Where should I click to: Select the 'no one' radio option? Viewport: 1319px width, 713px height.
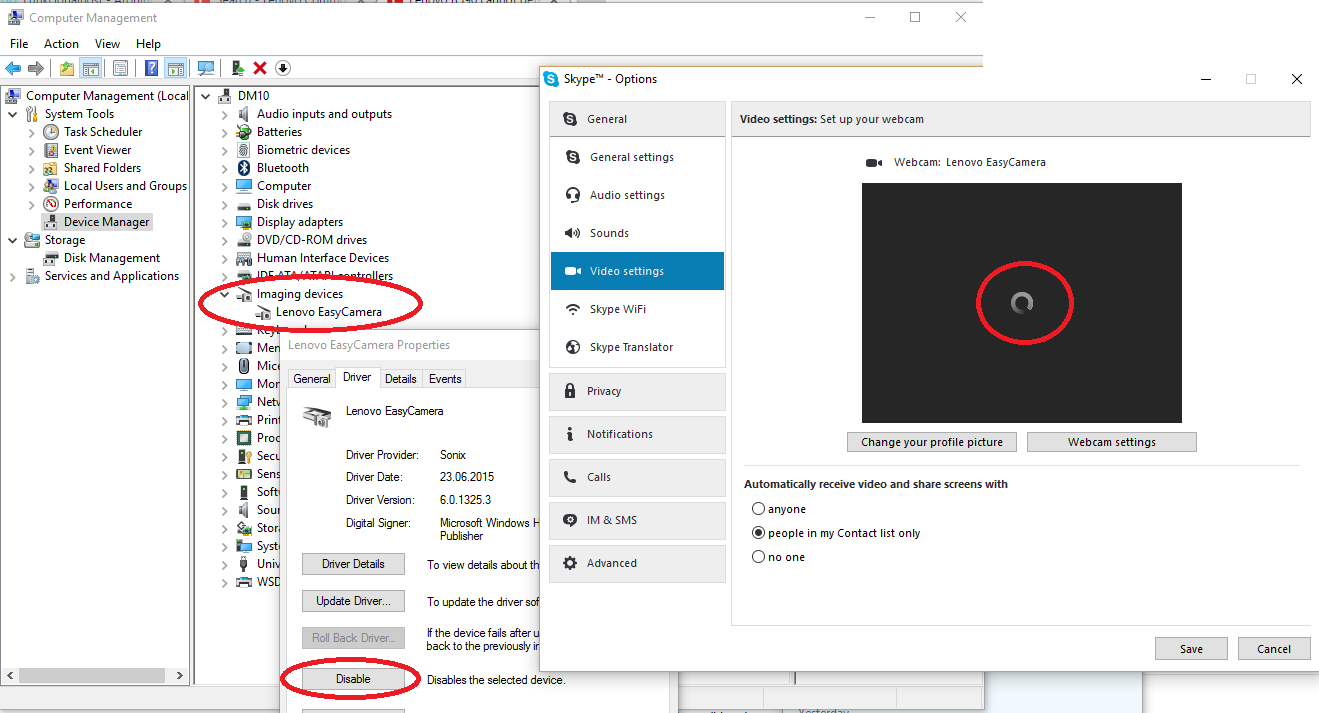tap(758, 557)
